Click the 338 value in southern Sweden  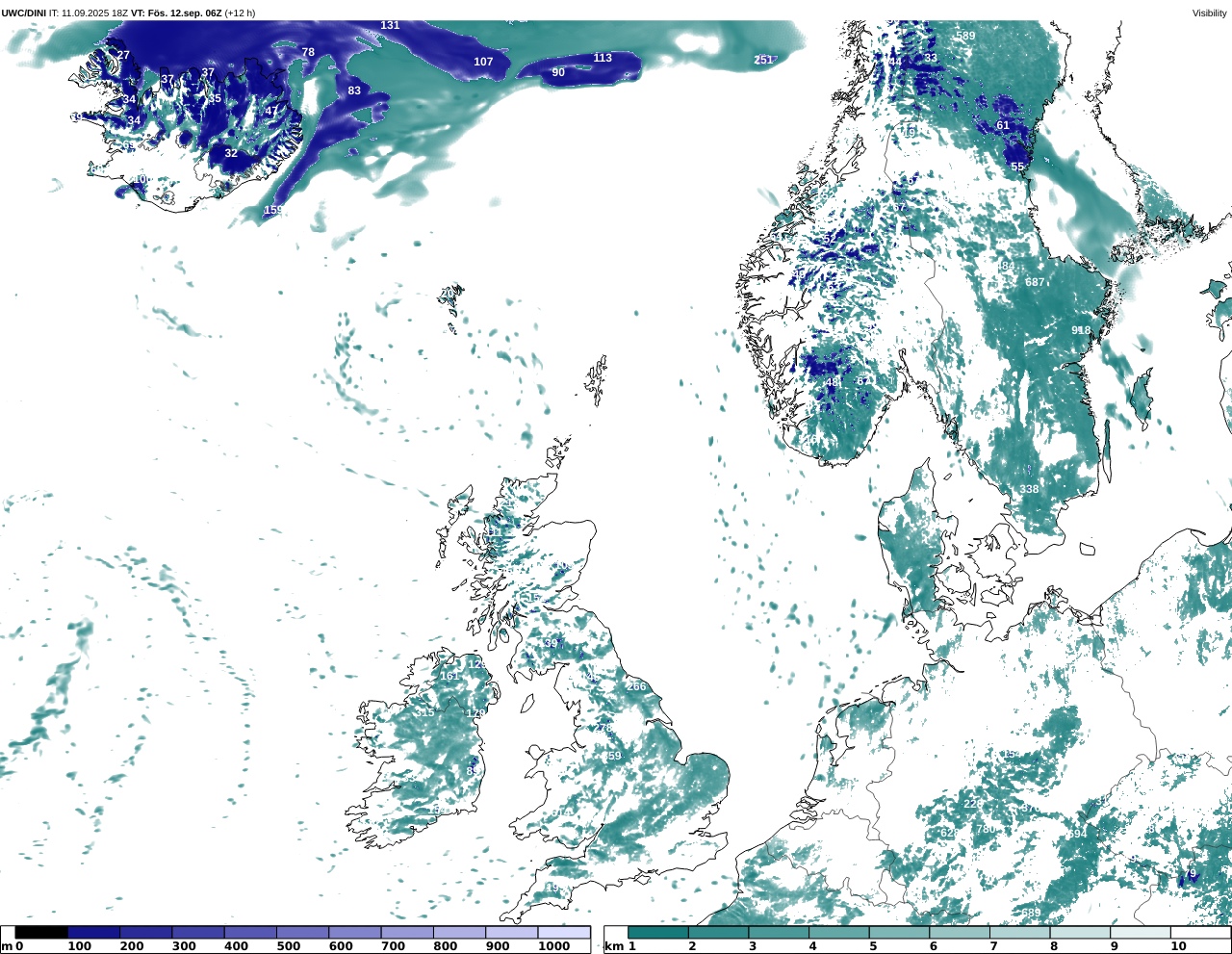click(x=1029, y=489)
